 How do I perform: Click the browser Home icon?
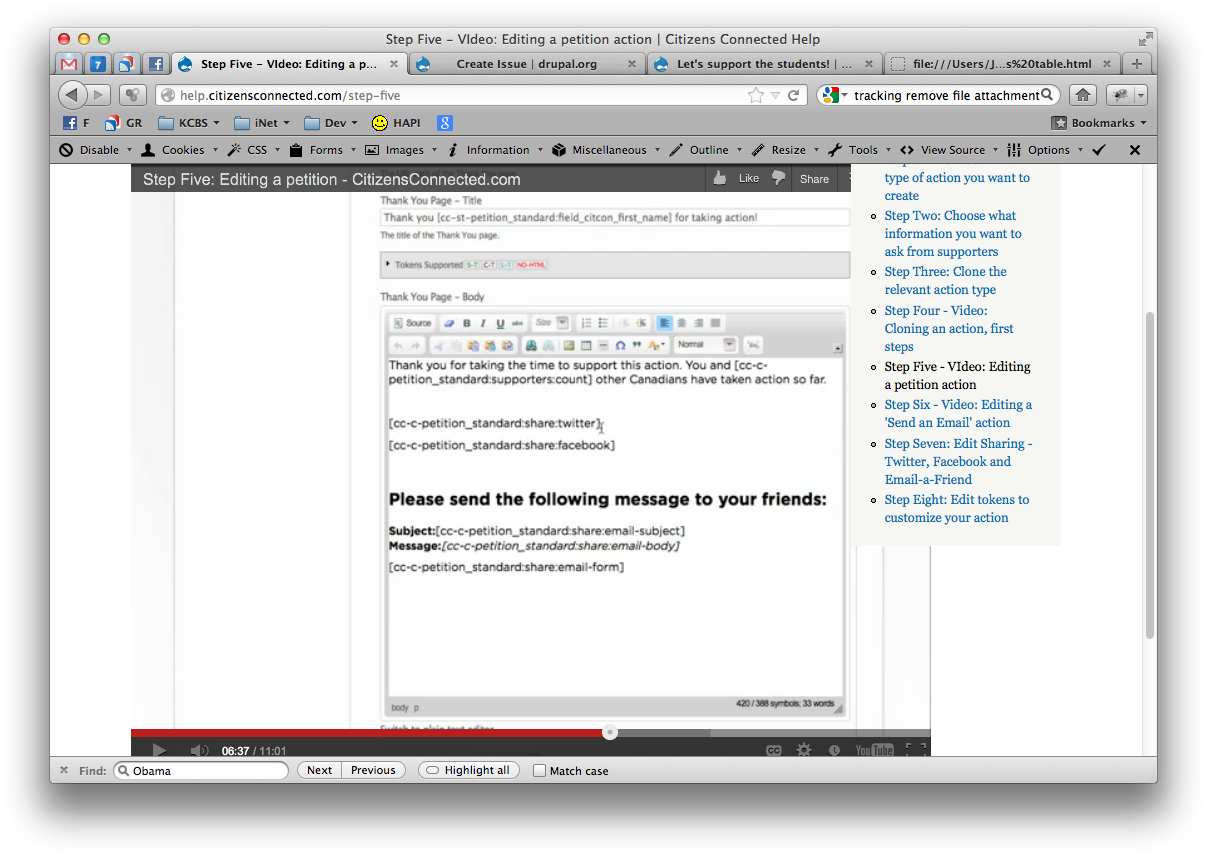pos(1081,95)
